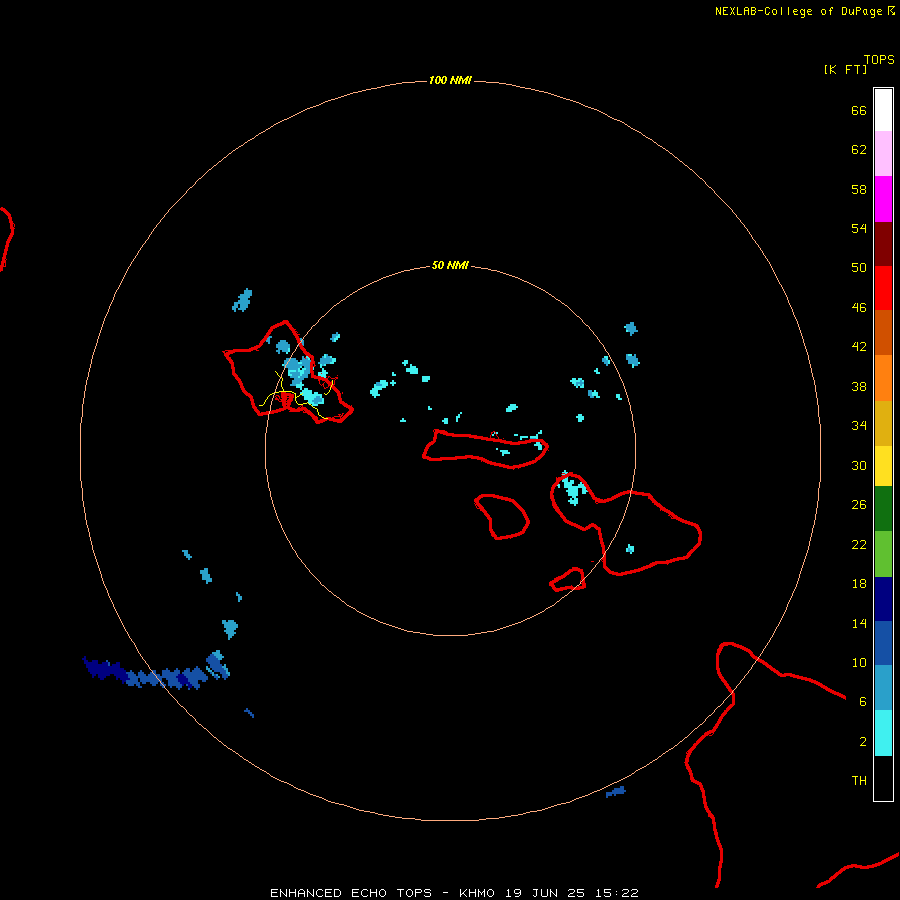Click the cyan legend segment
The height and width of the screenshot is (900, 900).
(883, 733)
